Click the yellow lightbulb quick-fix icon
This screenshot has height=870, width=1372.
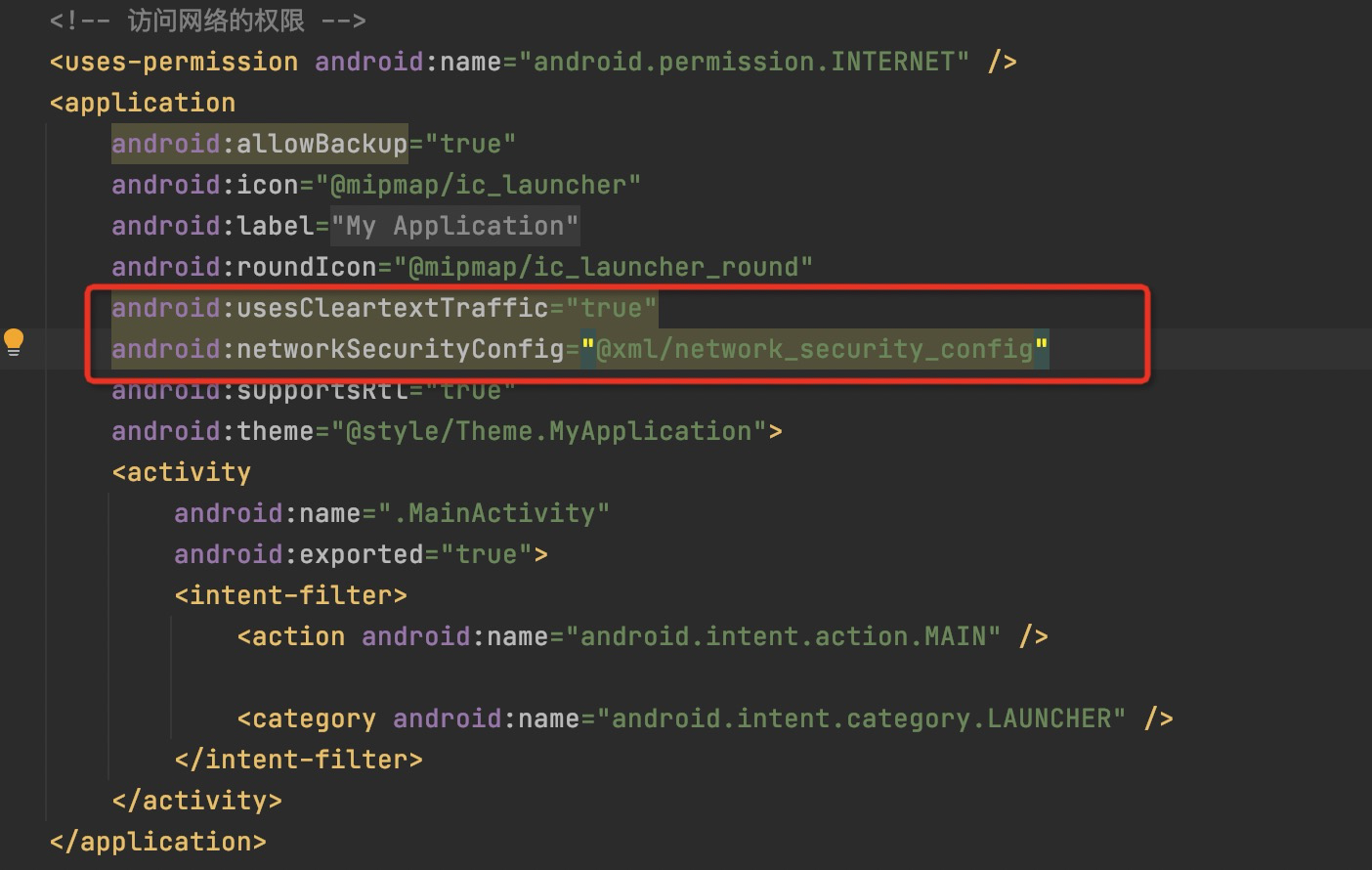(x=14, y=342)
